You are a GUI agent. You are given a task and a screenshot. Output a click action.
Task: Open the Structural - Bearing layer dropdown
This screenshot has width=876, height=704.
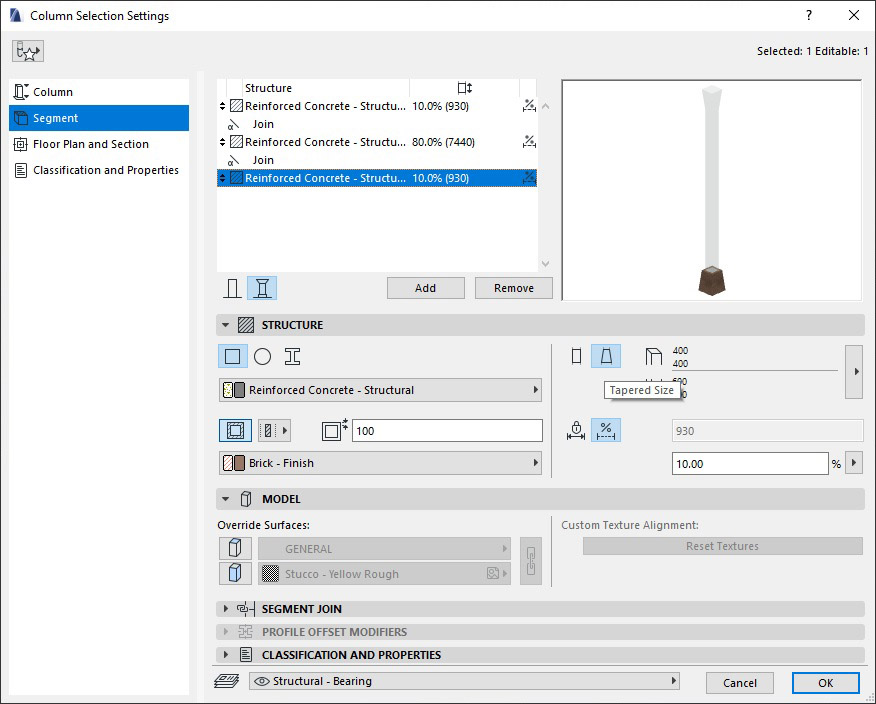click(x=464, y=681)
